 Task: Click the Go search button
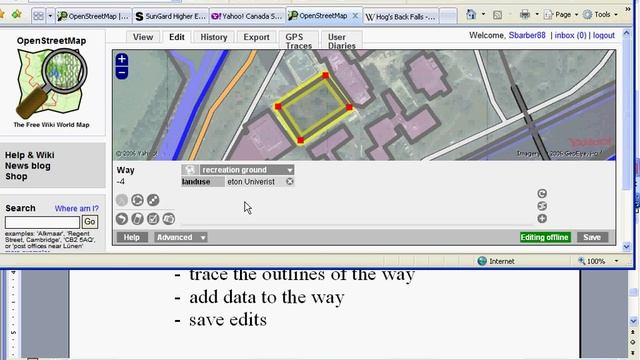[90, 222]
